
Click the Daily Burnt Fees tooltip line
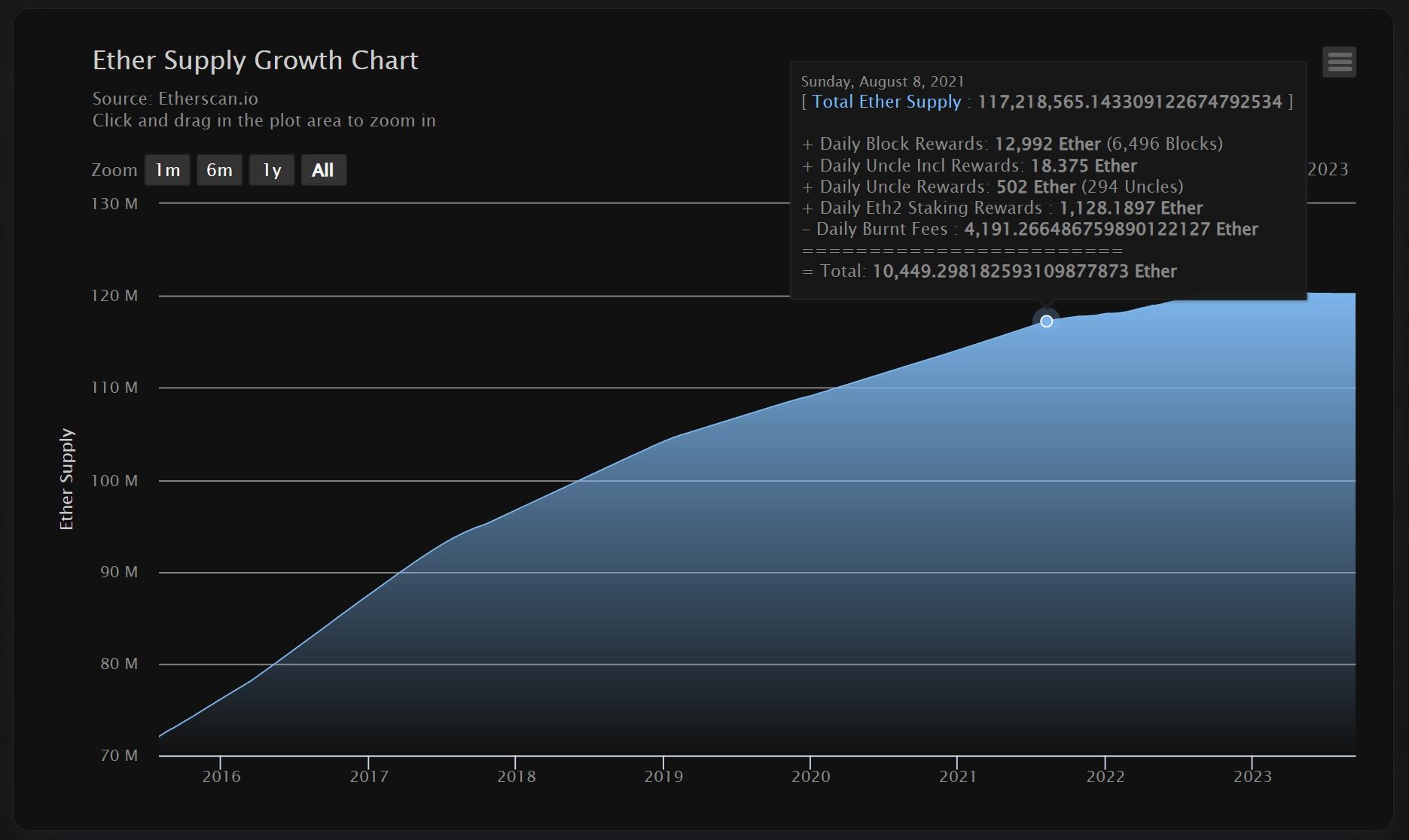point(1029,229)
